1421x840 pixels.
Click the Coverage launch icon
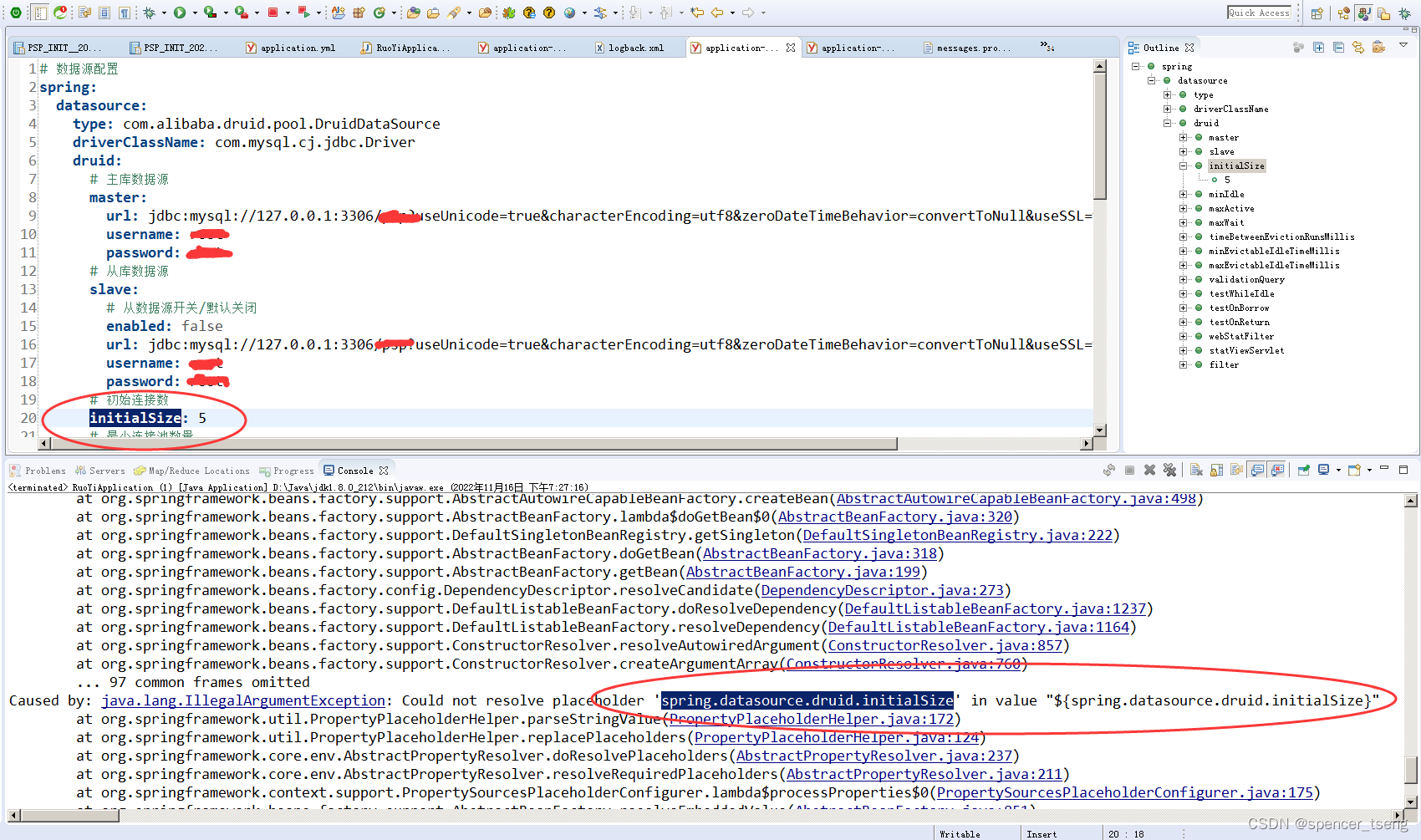210,13
